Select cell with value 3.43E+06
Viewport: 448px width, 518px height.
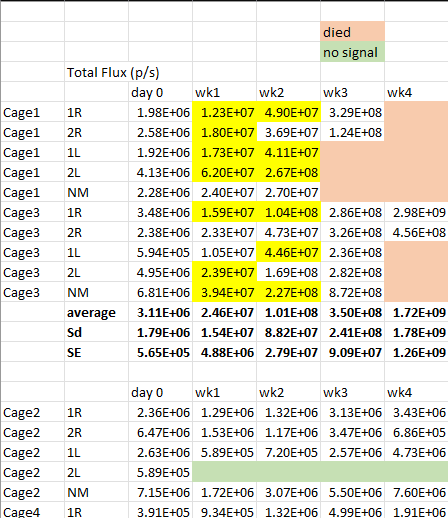point(416,412)
